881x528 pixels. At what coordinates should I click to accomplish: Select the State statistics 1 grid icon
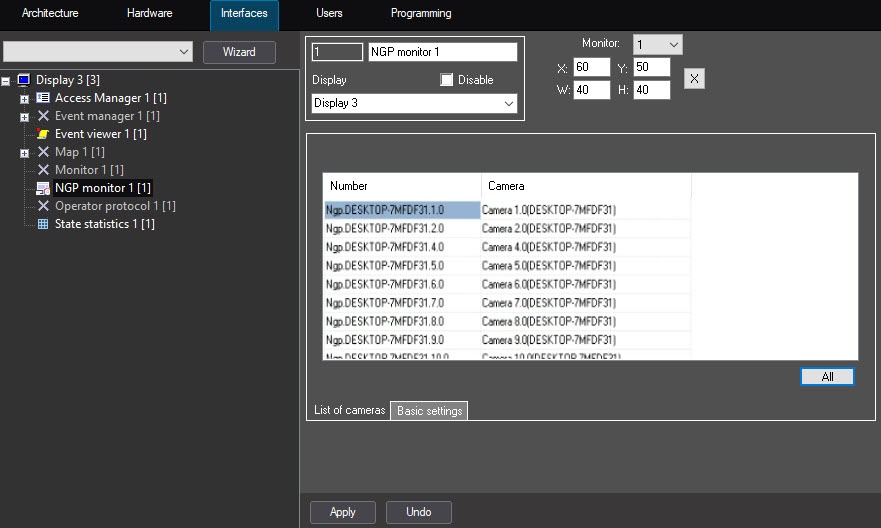43,224
